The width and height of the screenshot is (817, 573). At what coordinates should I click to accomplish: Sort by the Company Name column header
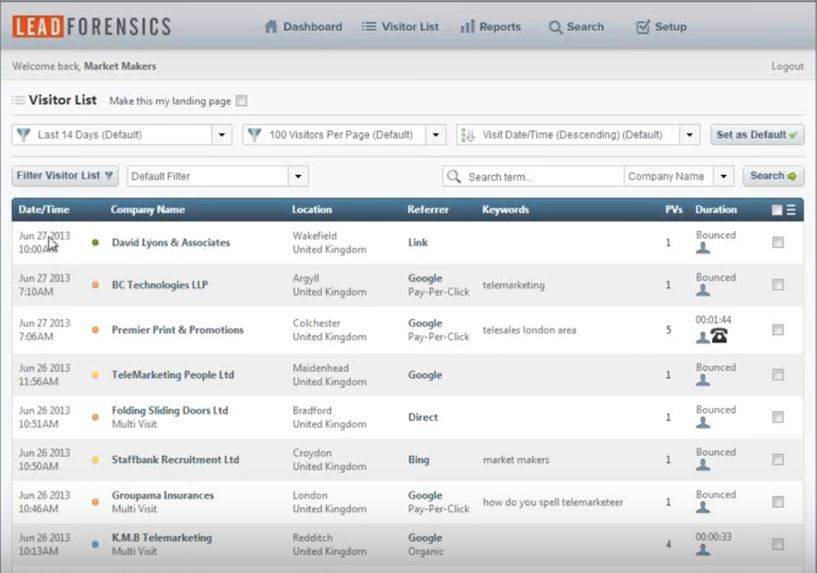[x=147, y=209]
